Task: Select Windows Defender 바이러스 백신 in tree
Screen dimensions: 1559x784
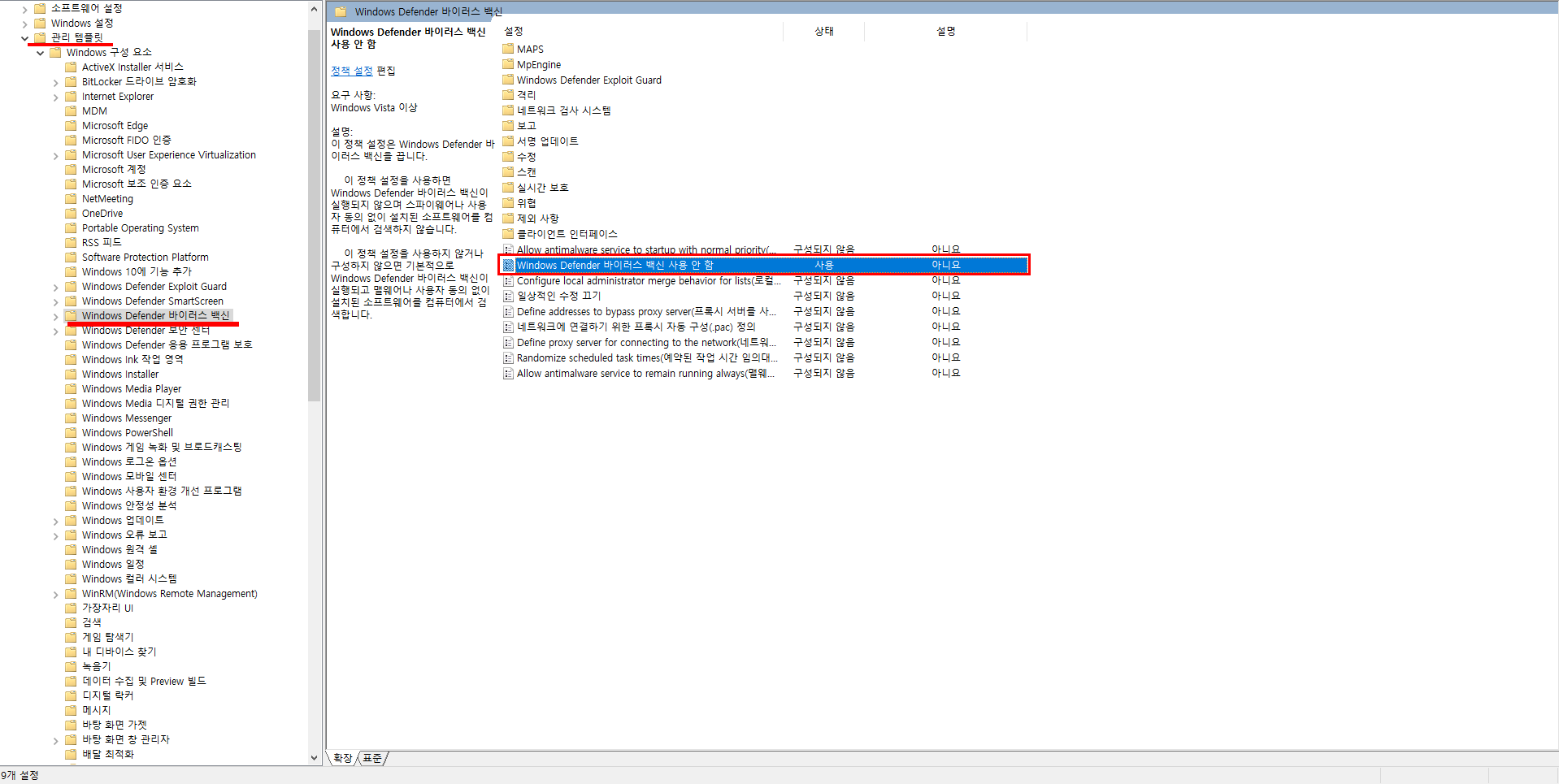Action: pyautogui.click(x=155, y=316)
